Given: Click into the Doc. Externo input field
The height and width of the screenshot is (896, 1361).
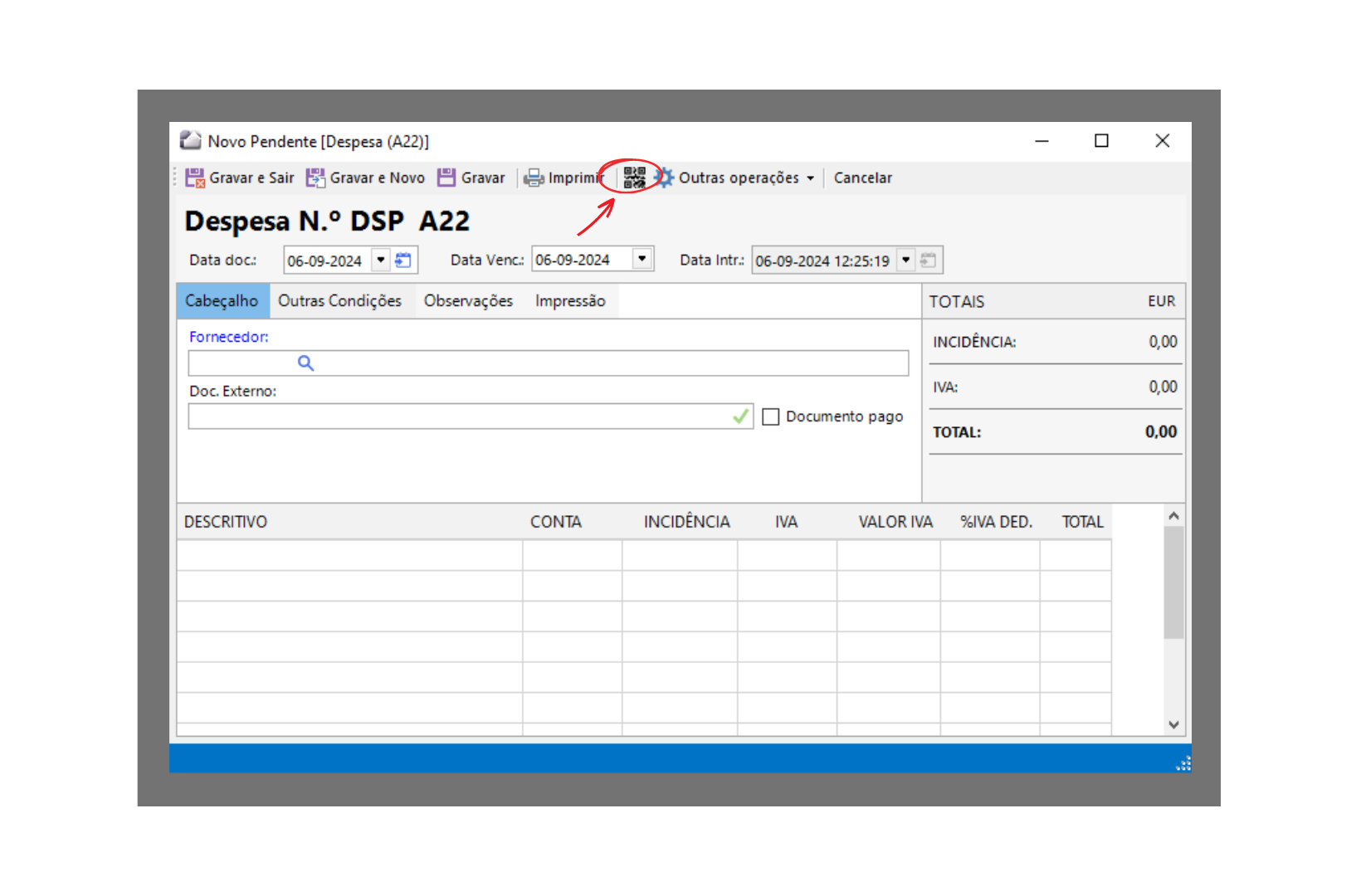Looking at the screenshot, I should pos(456,416).
